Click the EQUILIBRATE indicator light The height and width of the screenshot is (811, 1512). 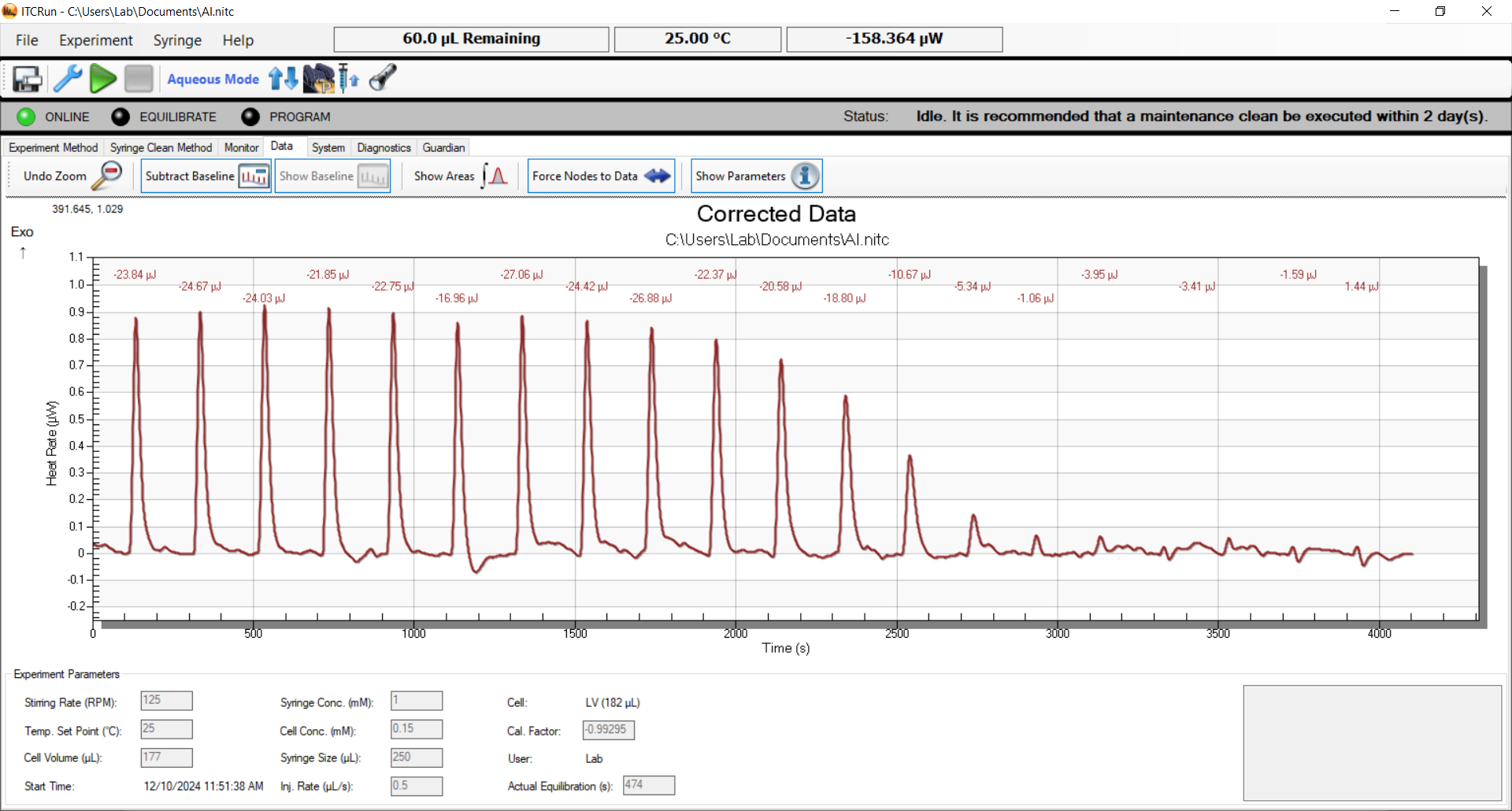click(x=120, y=117)
